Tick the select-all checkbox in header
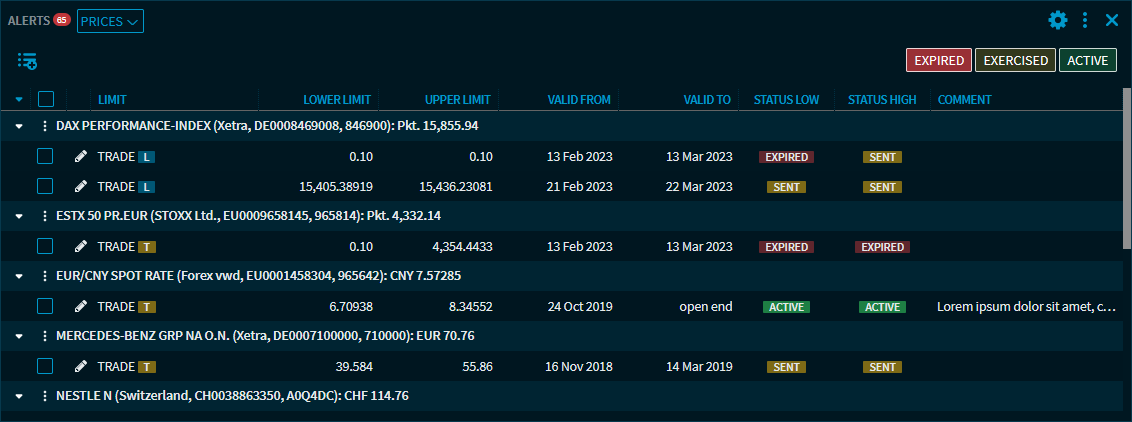Screen dimensions: 1132x422 45,99
